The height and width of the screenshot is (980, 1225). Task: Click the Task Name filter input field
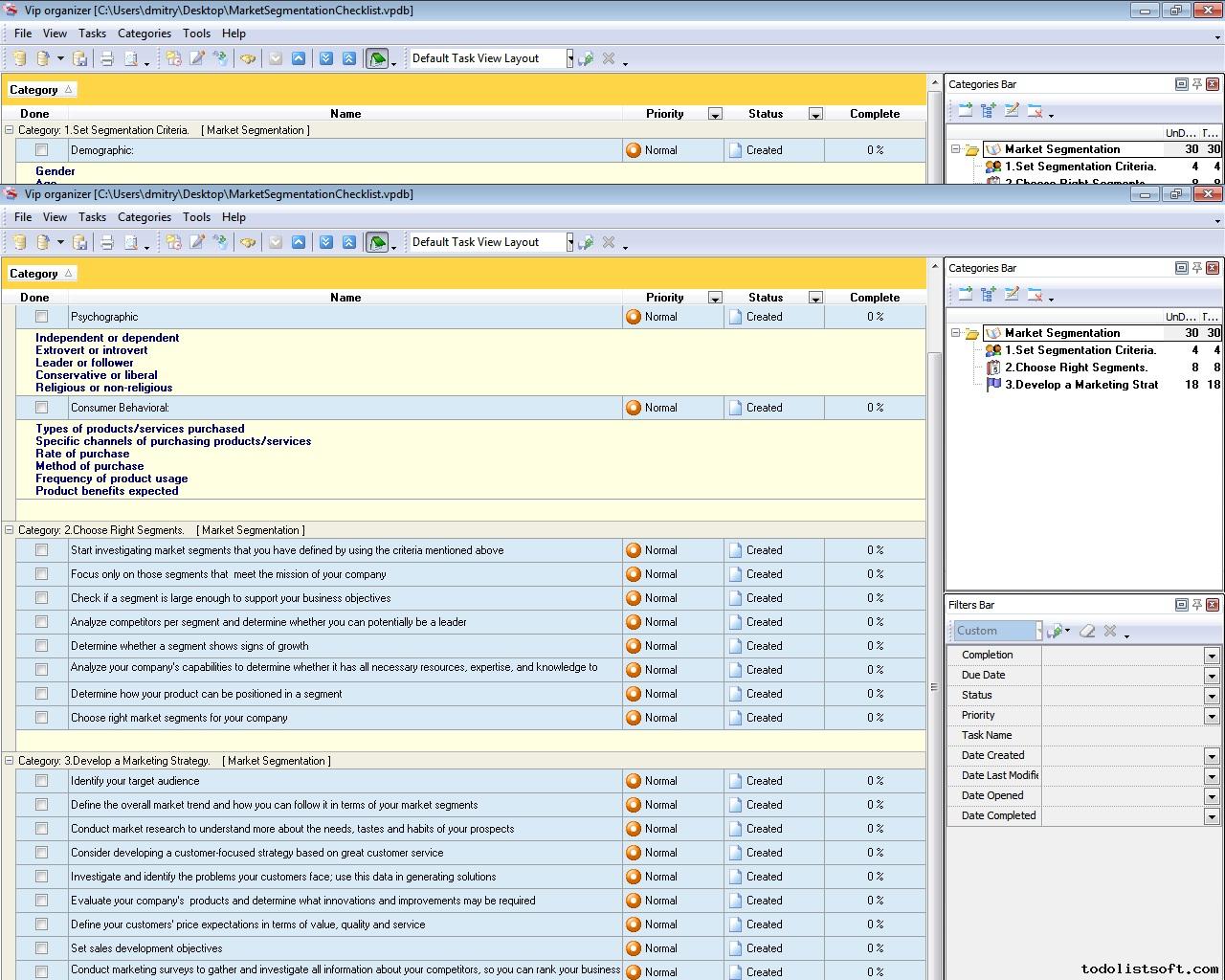1129,735
